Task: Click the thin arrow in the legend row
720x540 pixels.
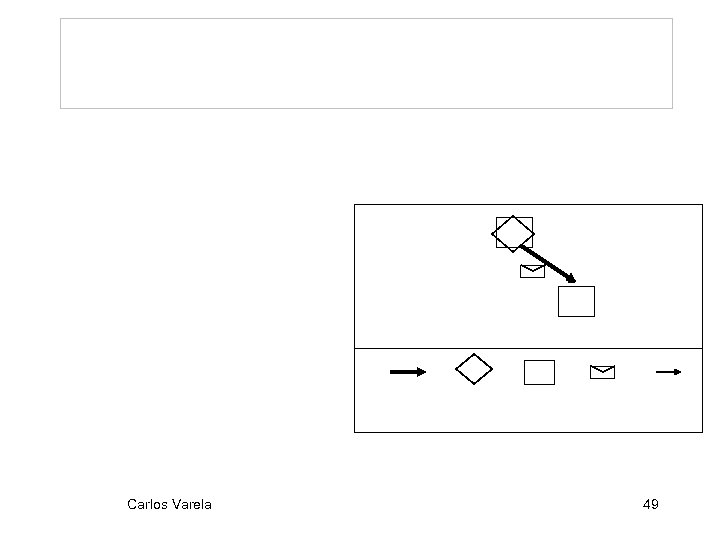Action: 668,372
